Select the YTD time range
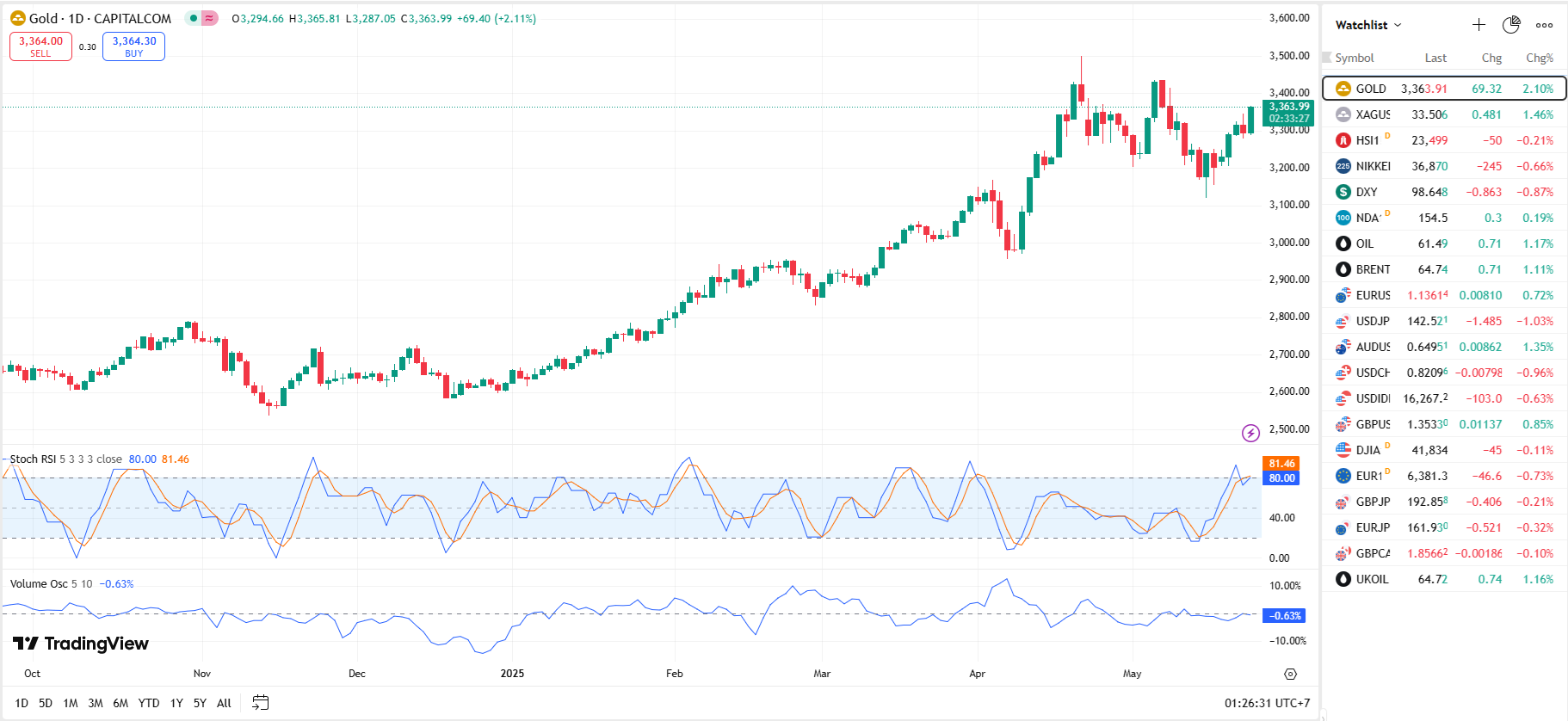 [149, 703]
